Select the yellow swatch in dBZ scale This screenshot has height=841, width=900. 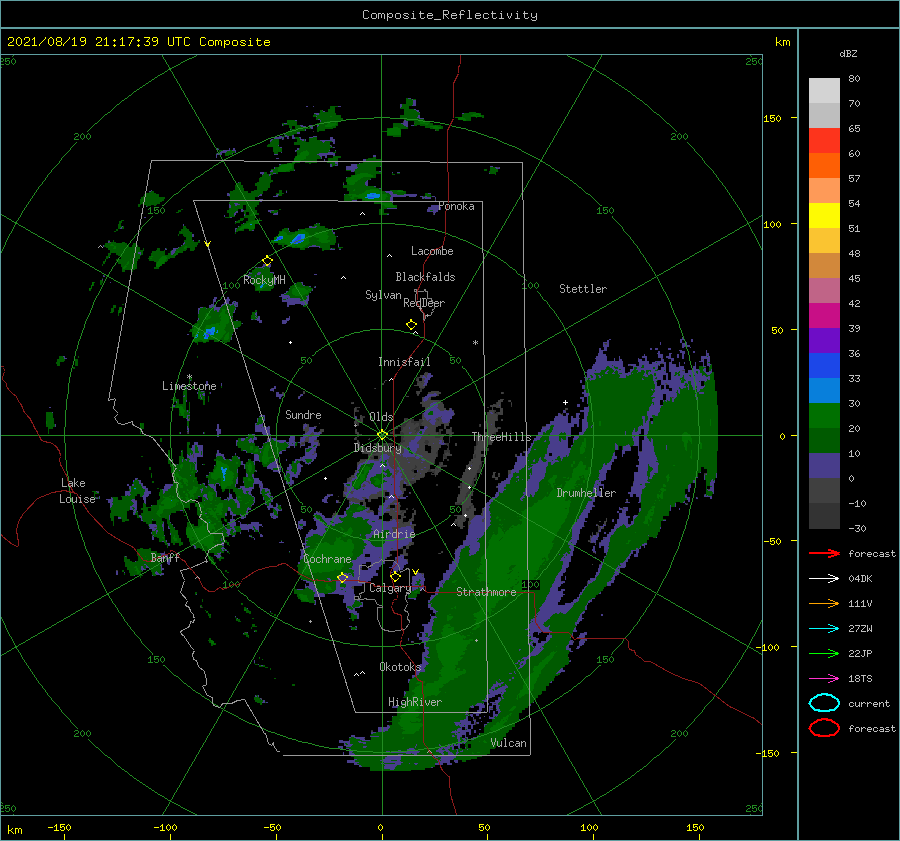click(824, 215)
